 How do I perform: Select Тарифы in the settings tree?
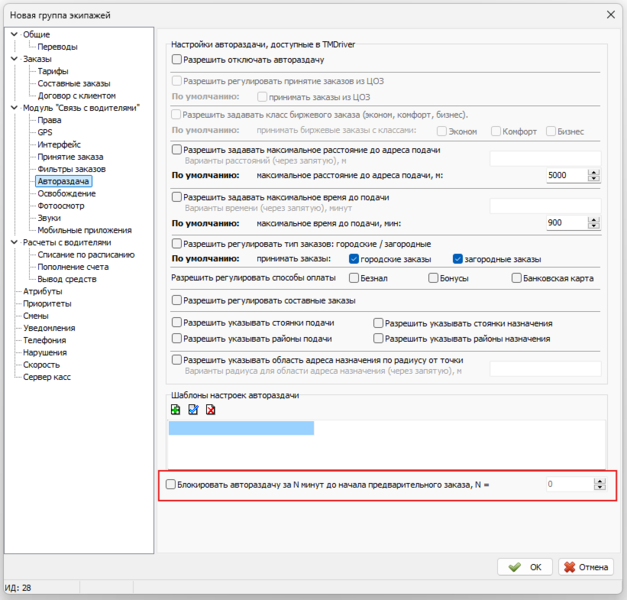click(53, 72)
